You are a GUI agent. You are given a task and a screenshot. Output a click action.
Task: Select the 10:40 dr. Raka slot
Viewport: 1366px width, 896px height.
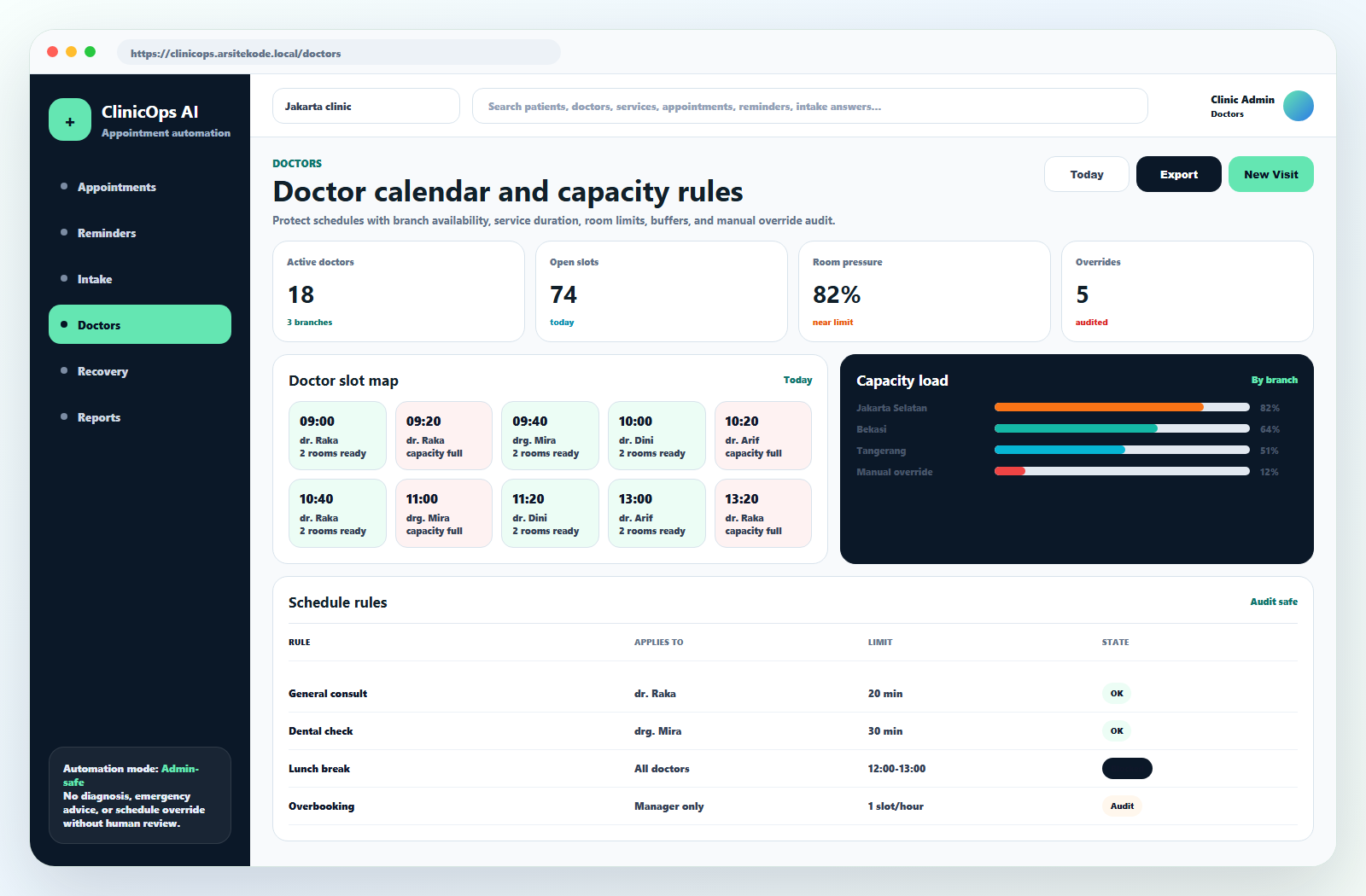[x=337, y=513]
